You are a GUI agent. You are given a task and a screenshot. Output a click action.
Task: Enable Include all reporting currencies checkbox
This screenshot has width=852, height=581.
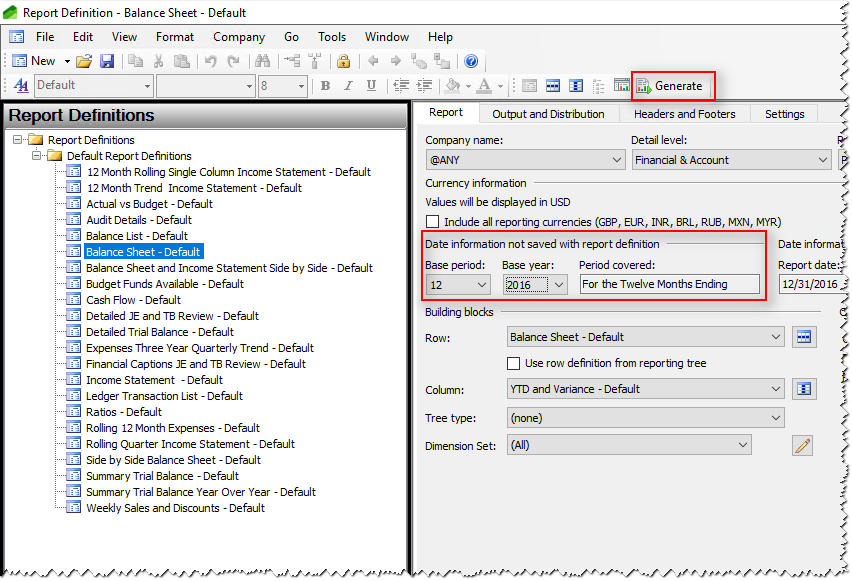[433, 222]
